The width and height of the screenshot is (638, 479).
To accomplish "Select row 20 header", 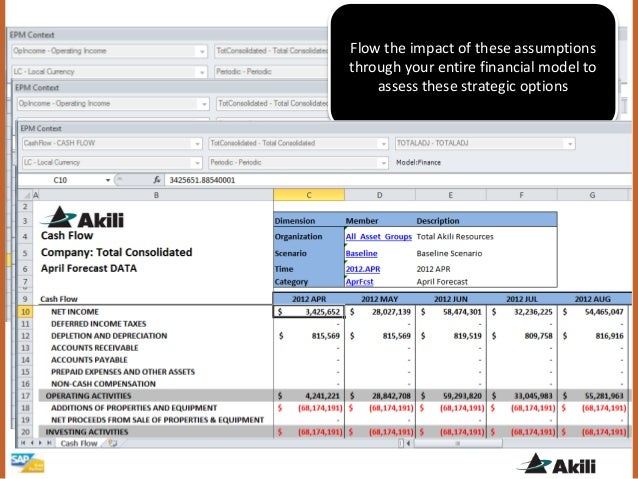I will tap(25, 432).
